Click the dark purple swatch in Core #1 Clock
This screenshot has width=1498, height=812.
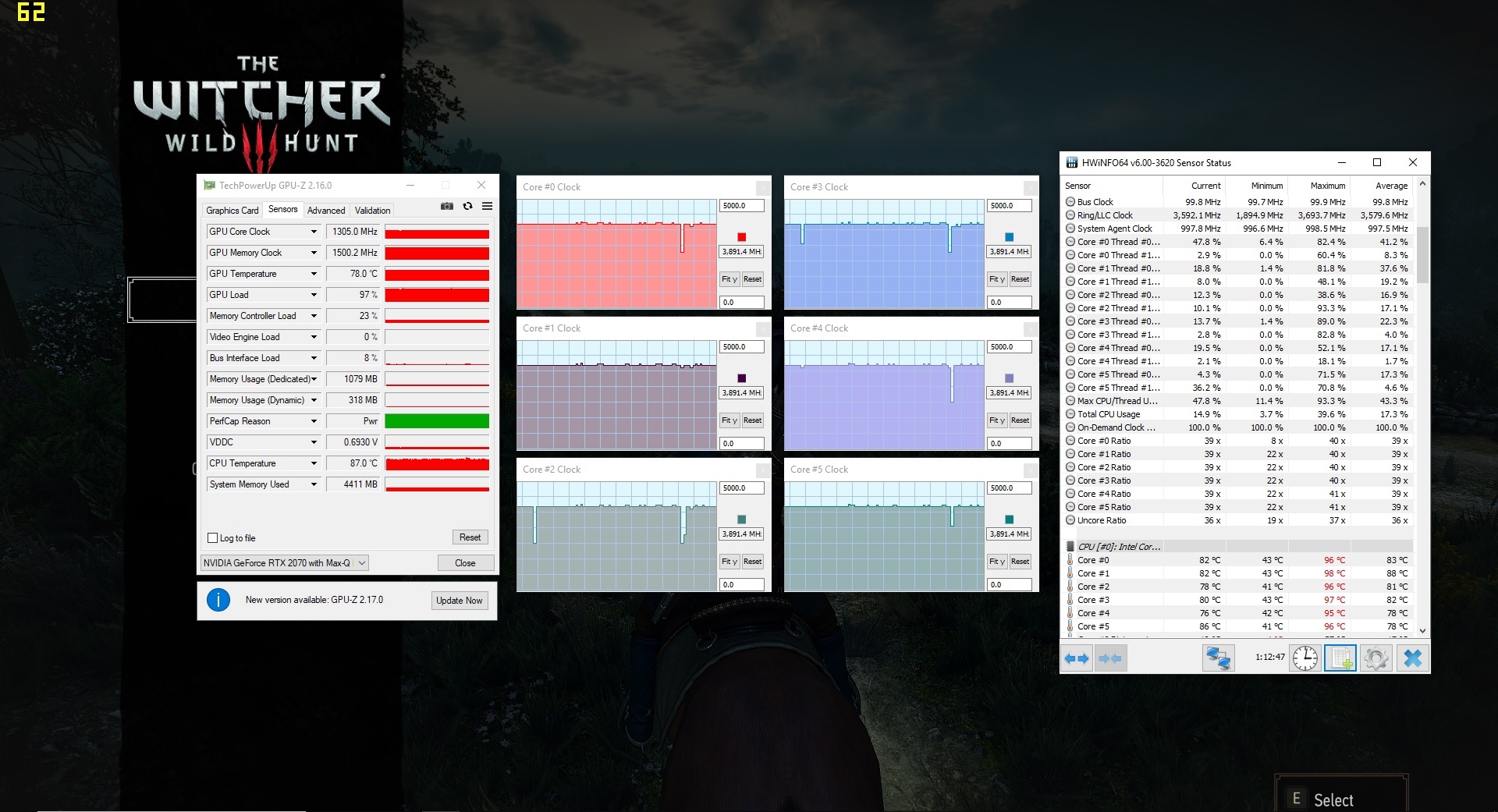coord(741,378)
